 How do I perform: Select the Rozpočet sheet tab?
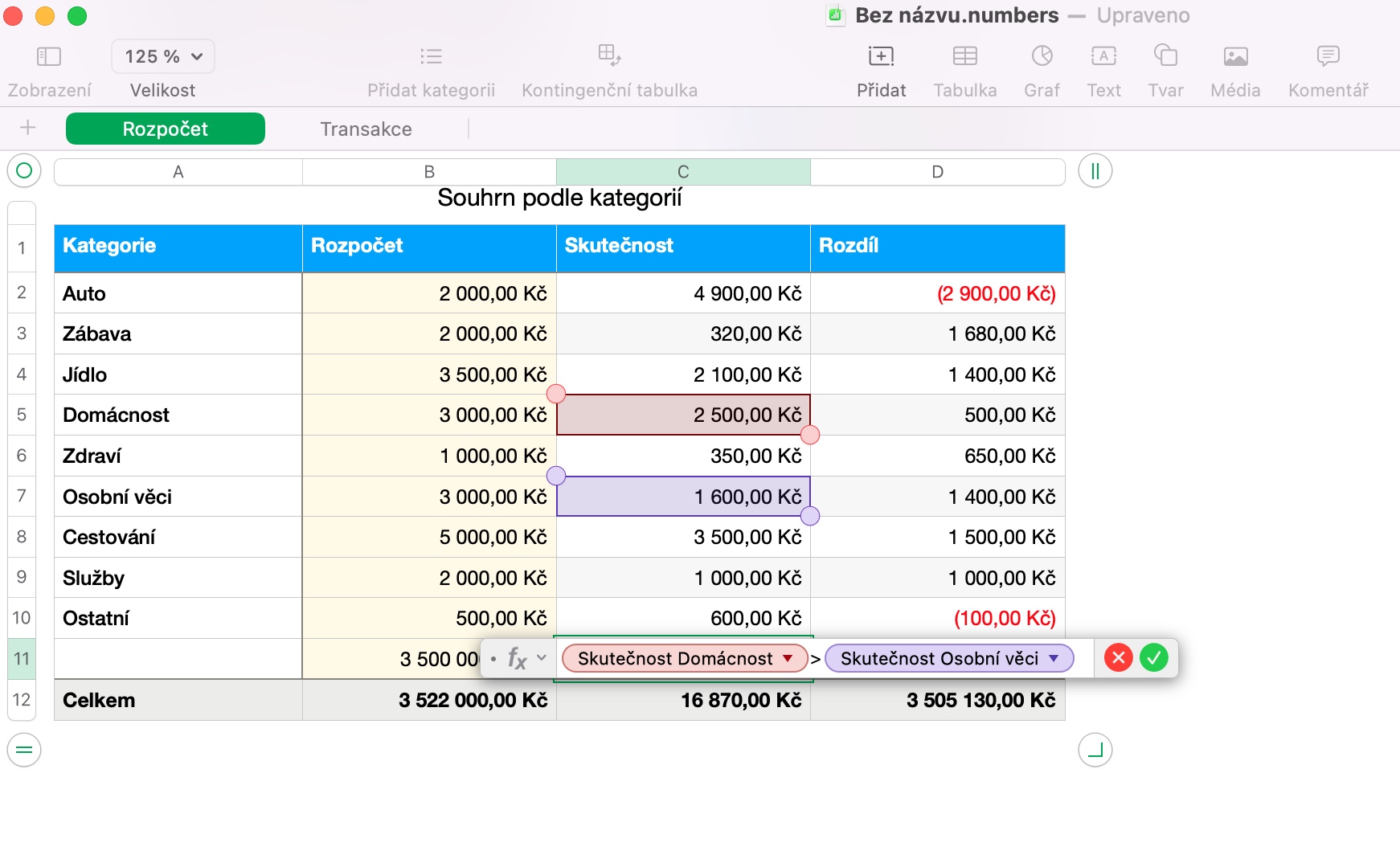tap(166, 129)
